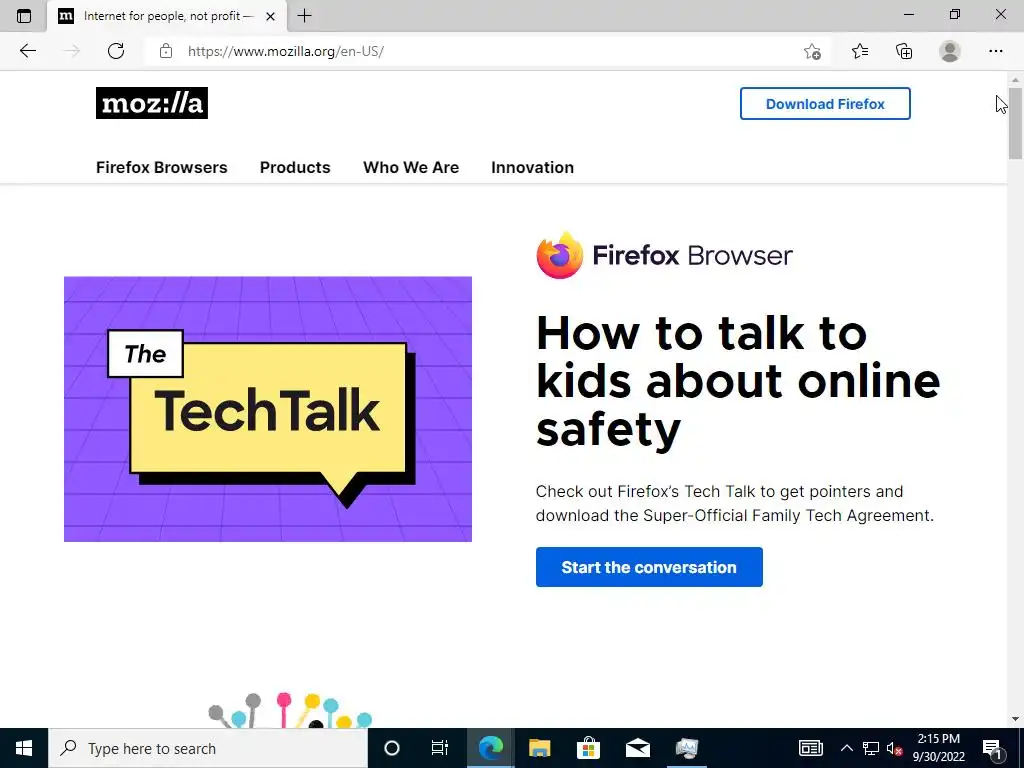
Task: Go back to previous page
Action: point(27,51)
